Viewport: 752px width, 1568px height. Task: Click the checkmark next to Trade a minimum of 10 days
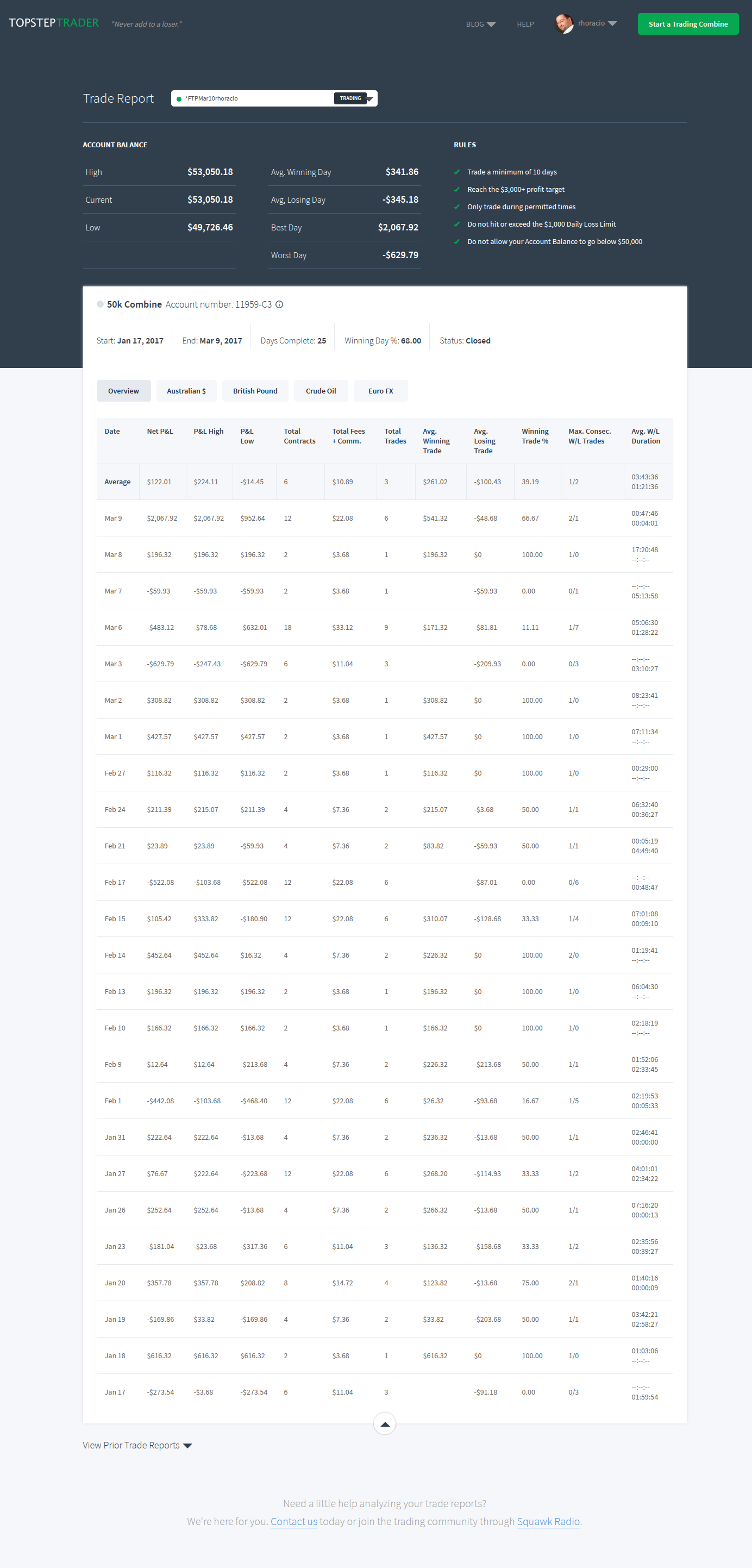pyautogui.click(x=457, y=172)
